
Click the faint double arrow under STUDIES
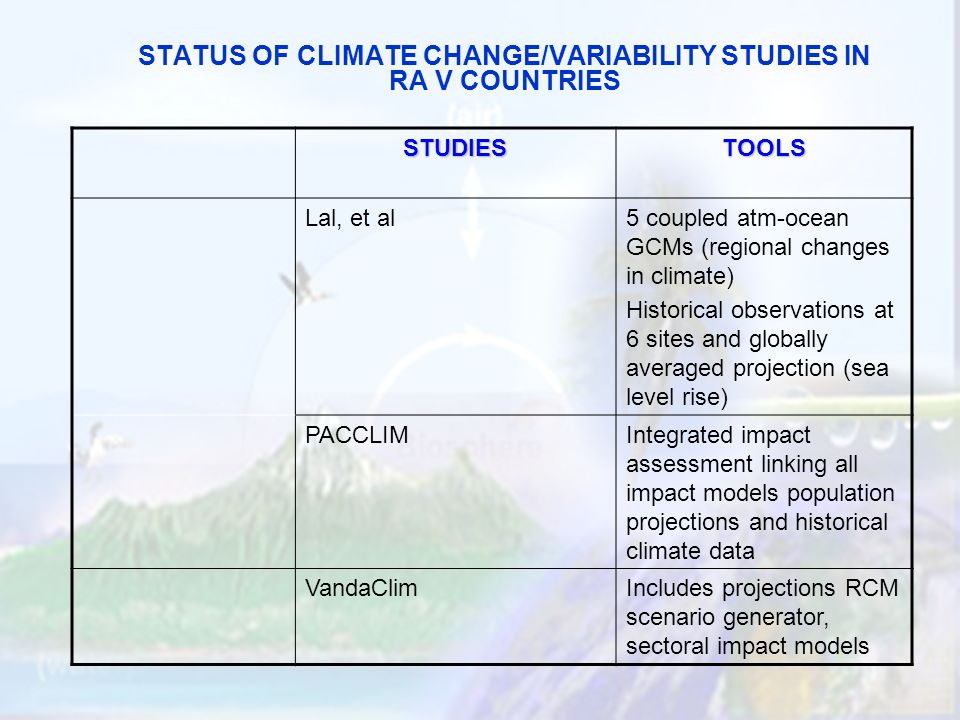click(472, 210)
